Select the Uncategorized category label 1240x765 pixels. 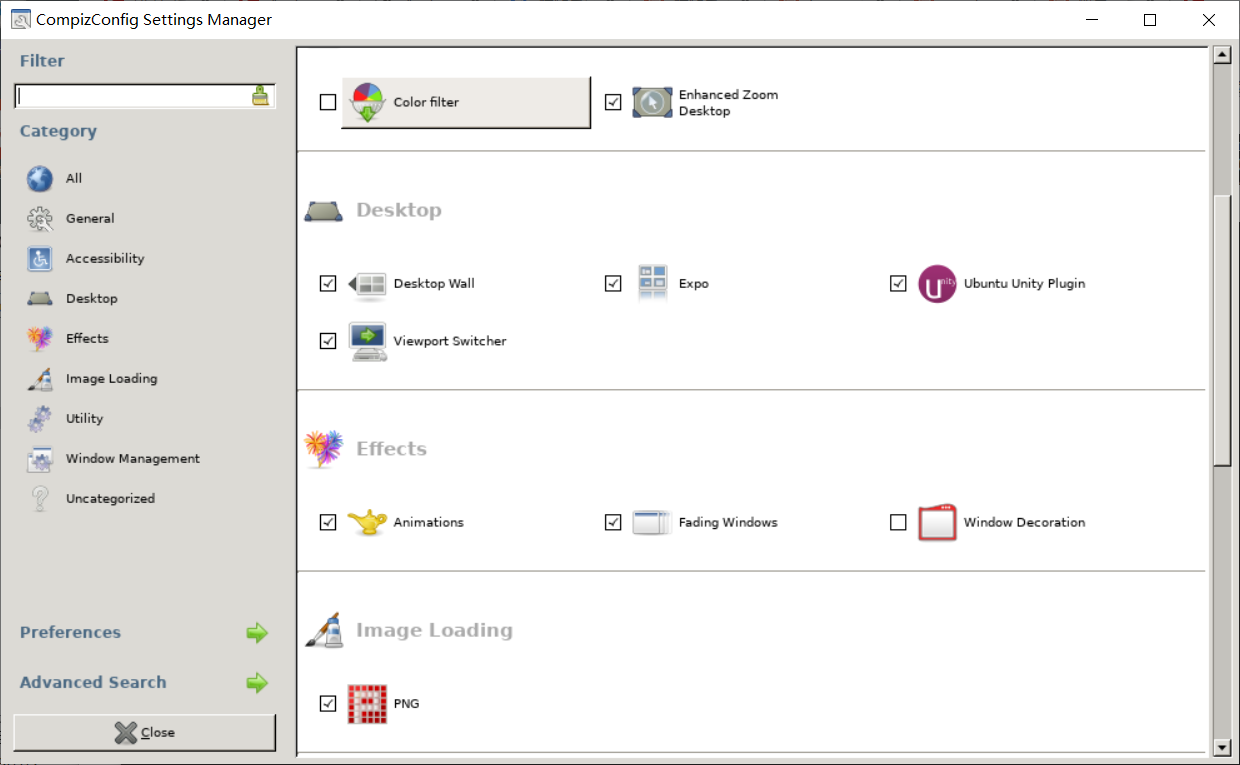[110, 499]
